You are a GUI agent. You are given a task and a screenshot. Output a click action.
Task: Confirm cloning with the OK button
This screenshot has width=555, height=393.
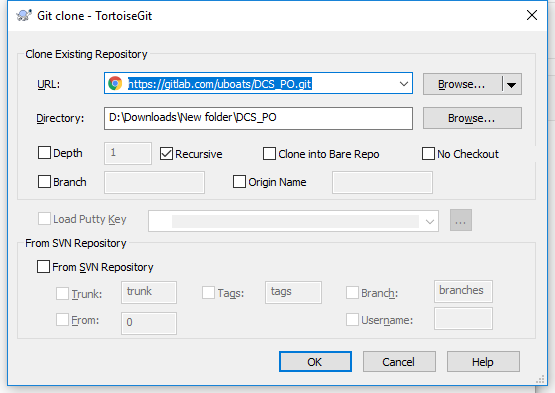(x=315, y=362)
